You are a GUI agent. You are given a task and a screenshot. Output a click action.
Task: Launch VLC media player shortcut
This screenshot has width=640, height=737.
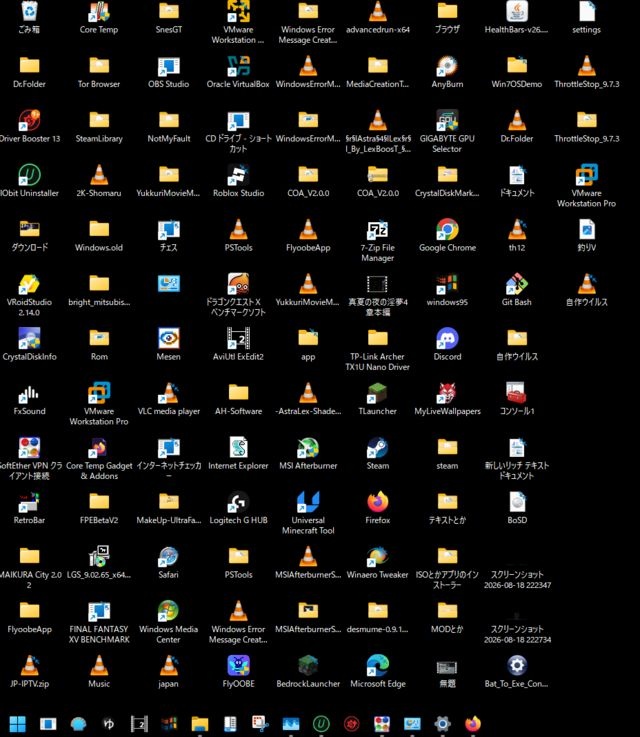(169, 393)
